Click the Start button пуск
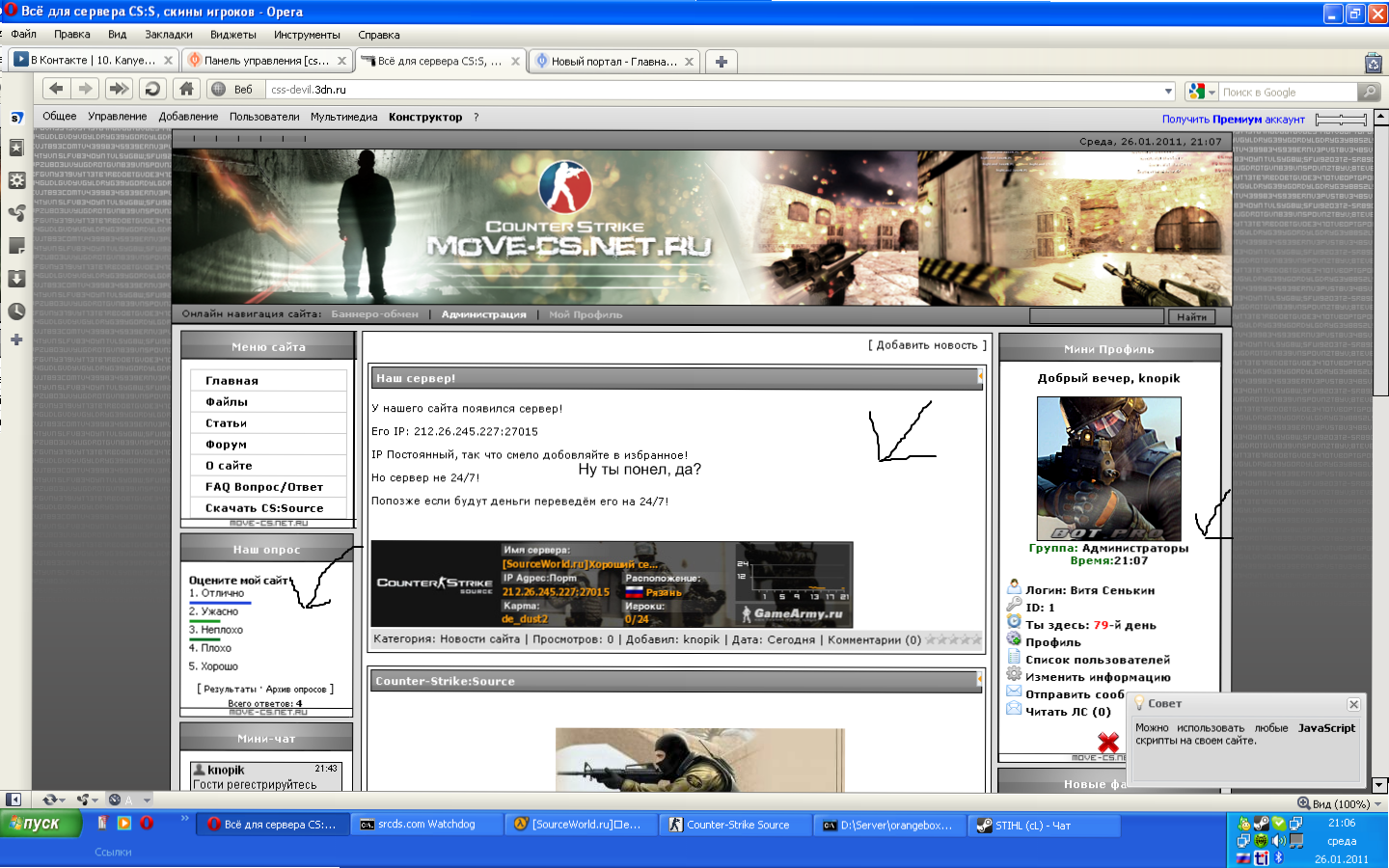This screenshot has width=1389, height=868. pyautogui.click(x=41, y=824)
